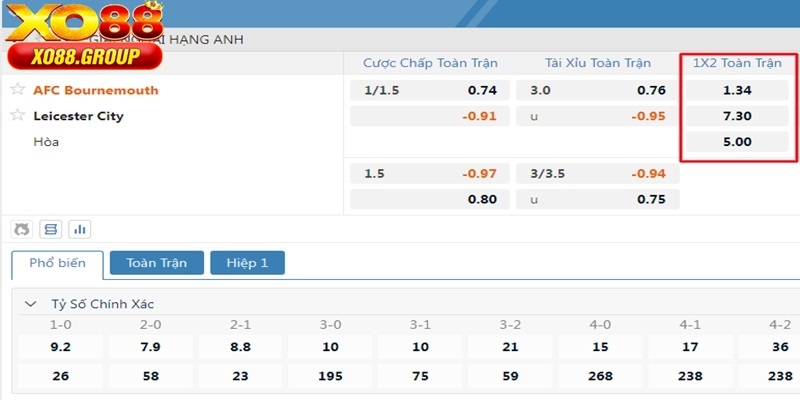The height and width of the screenshot is (400, 800).
Task: Choose correct score 3-2 odds 21
Action: [510, 347]
